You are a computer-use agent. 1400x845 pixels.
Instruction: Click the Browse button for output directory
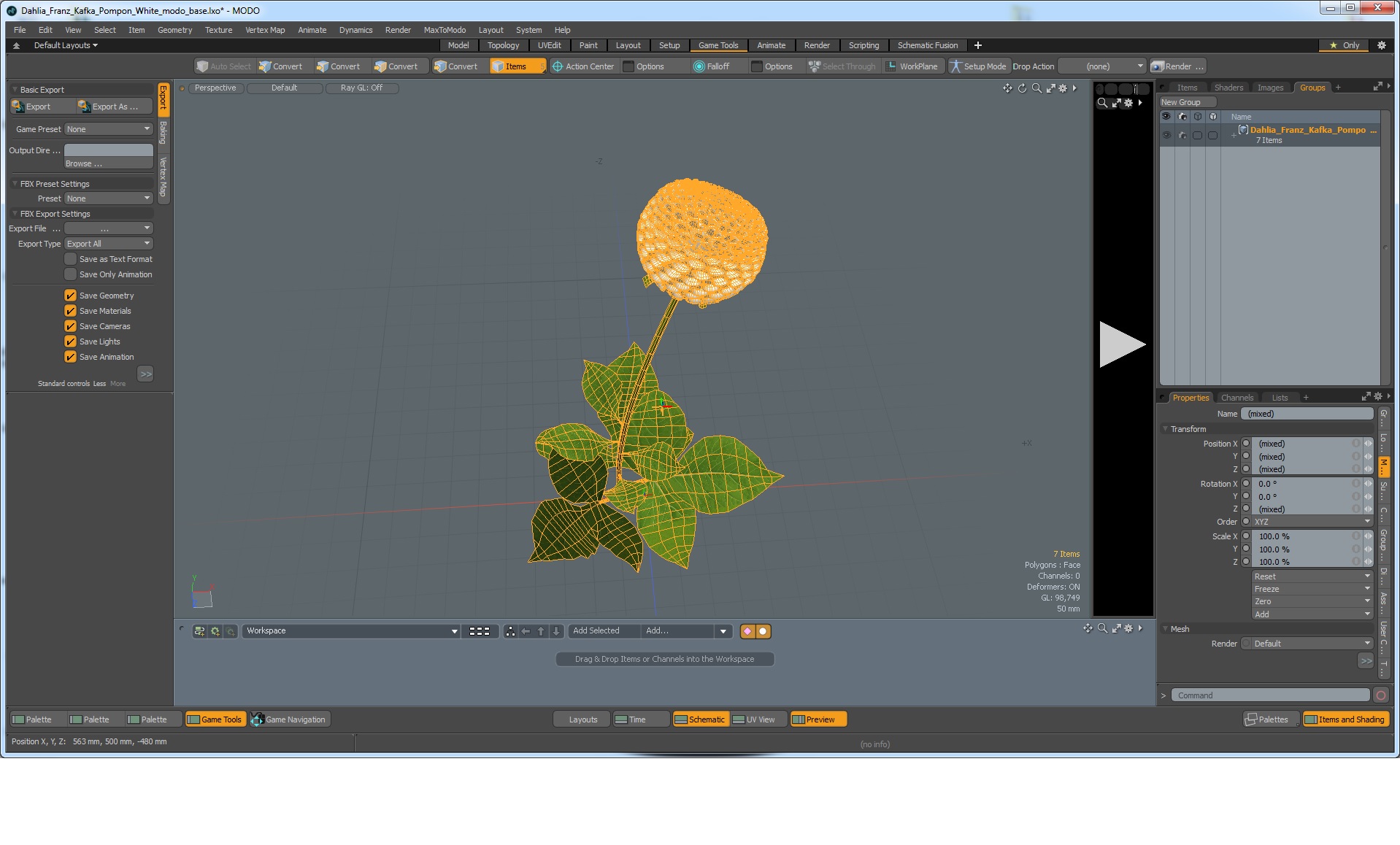(x=109, y=163)
